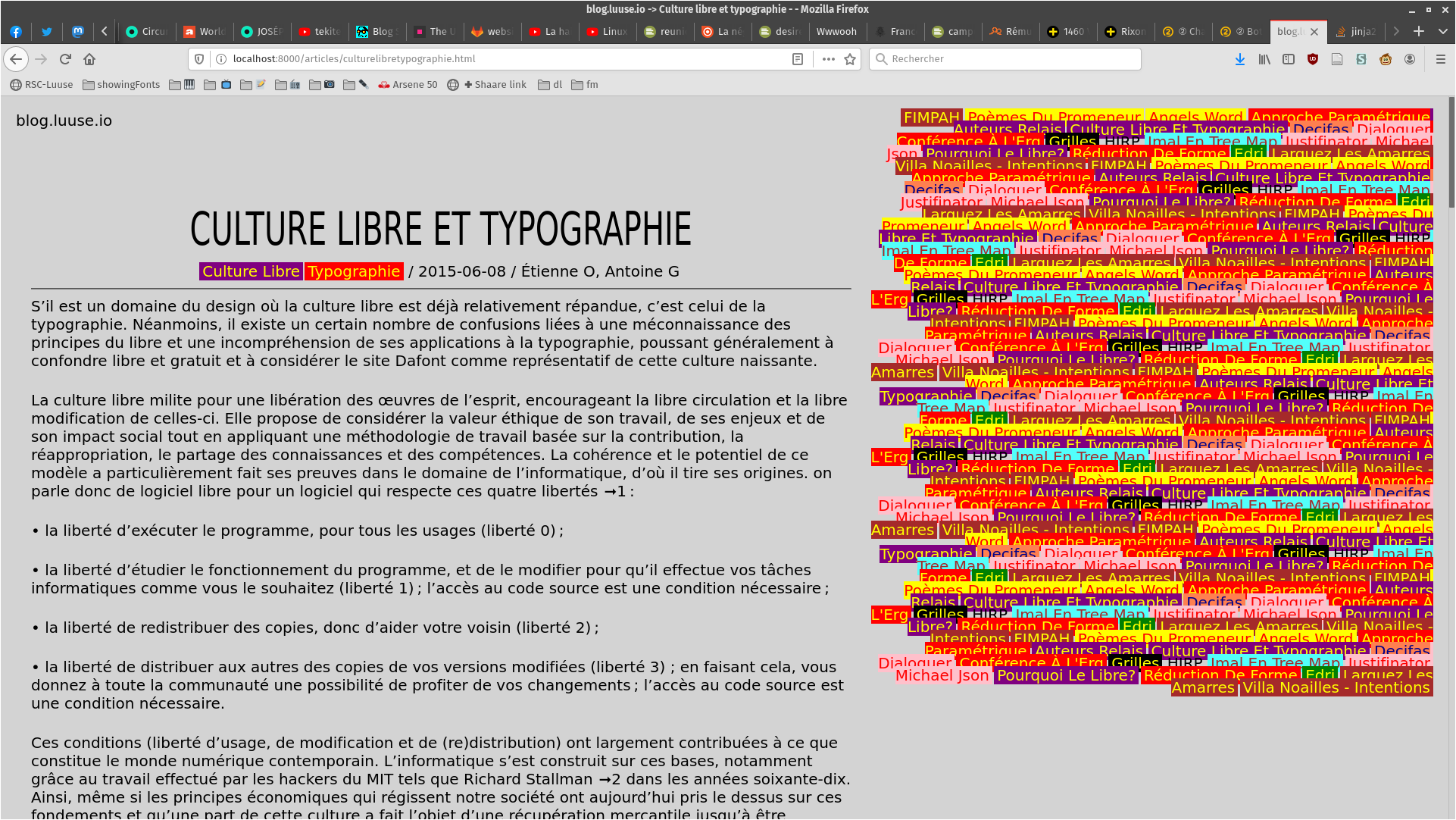Toggle Reader View icon in address bar
This screenshot has width=1456, height=820.
click(798, 59)
